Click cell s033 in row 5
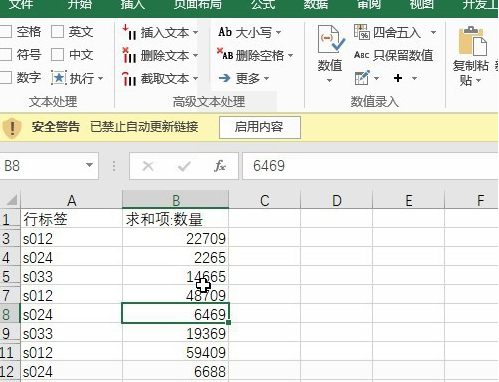 pyautogui.click(x=71, y=276)
